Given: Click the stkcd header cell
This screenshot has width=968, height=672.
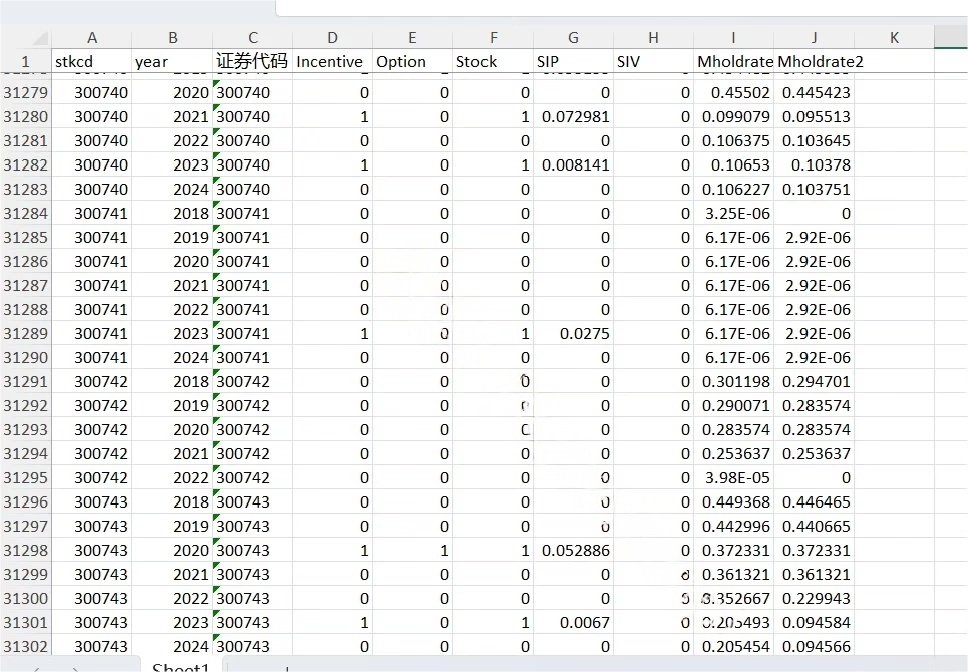Looking at the screenshot, I should click(x=92, y=61).
